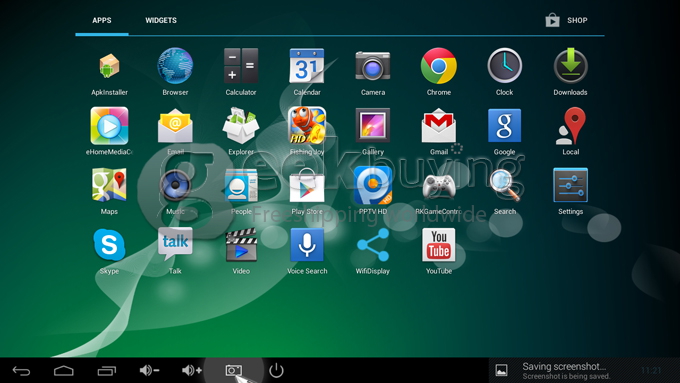Decrease volume with the speaker minus button

[149, 370]
